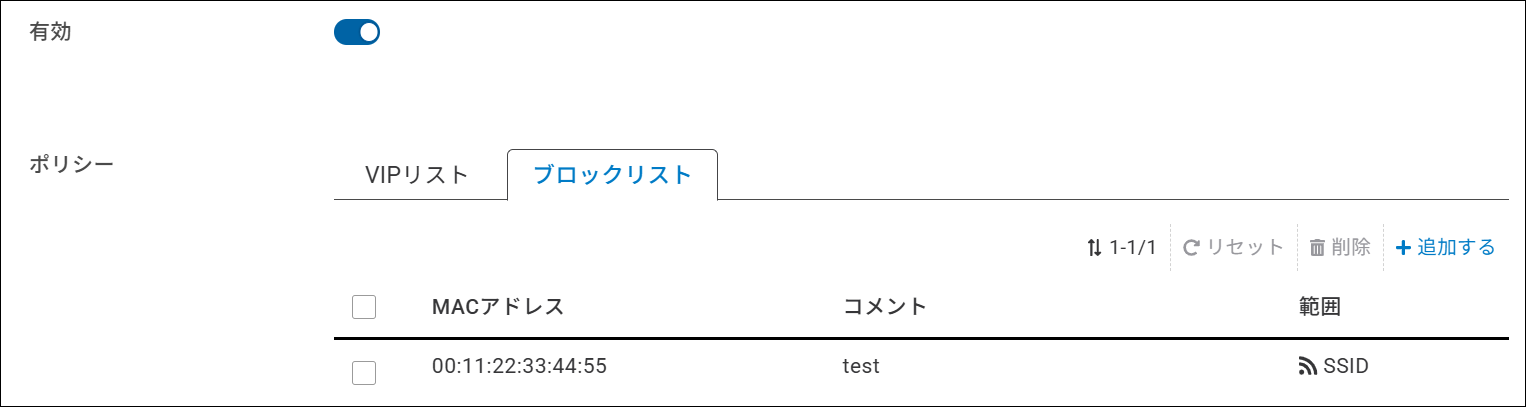Click the plus icon for 追加する
The width and height of the screenshot is (1526, 407).
tap(1403, 247)
